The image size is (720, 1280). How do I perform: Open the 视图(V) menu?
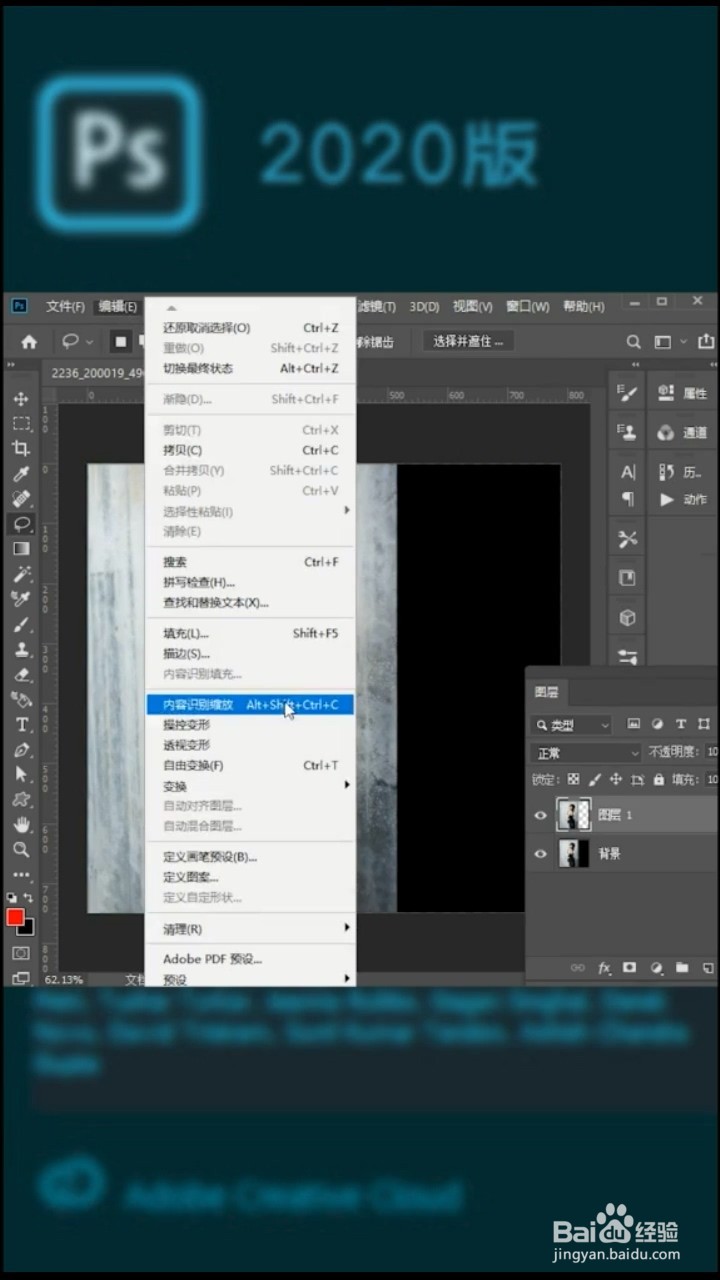472,306
